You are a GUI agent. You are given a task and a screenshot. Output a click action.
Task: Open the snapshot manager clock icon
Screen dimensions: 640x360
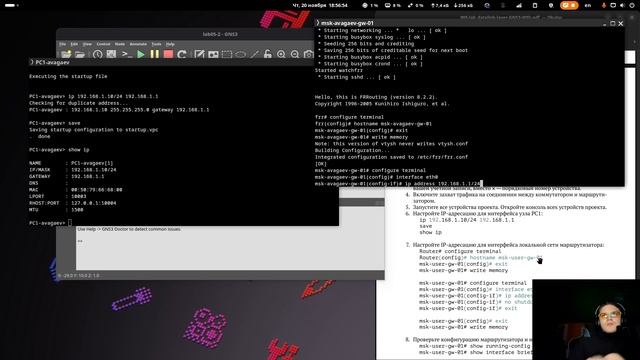pyautogui.click(x=97, y=54)
